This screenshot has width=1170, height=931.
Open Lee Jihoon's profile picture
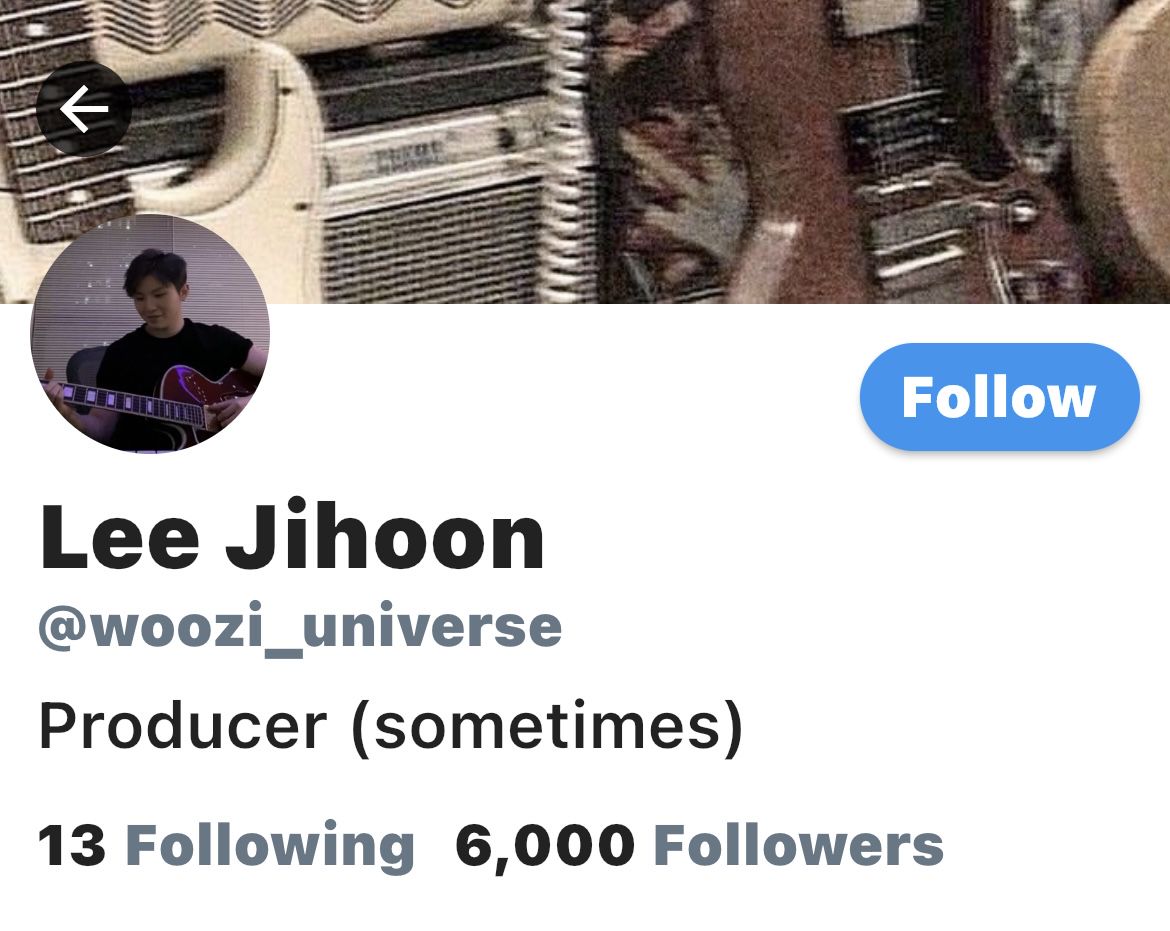click(x=150, y=333)
